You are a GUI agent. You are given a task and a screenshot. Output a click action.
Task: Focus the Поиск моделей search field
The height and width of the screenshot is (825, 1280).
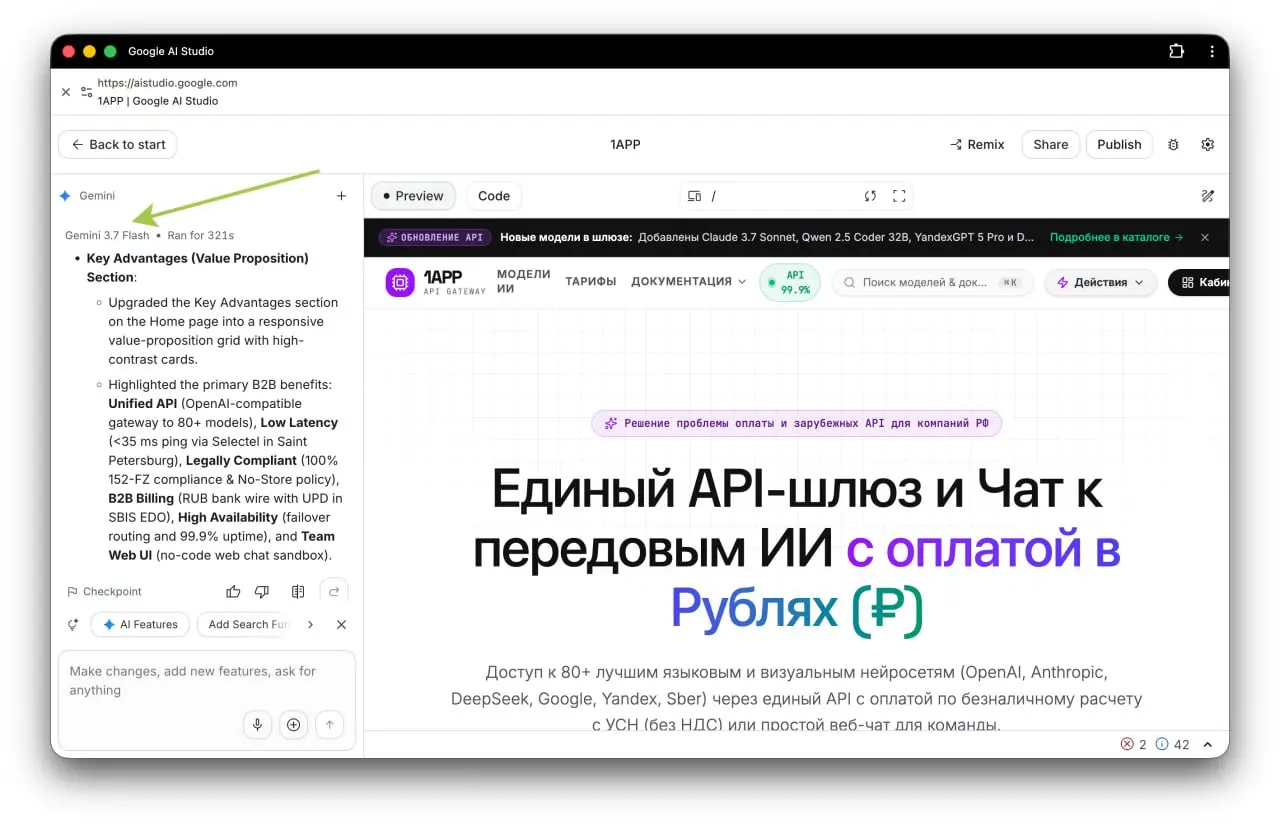point(931,282)
